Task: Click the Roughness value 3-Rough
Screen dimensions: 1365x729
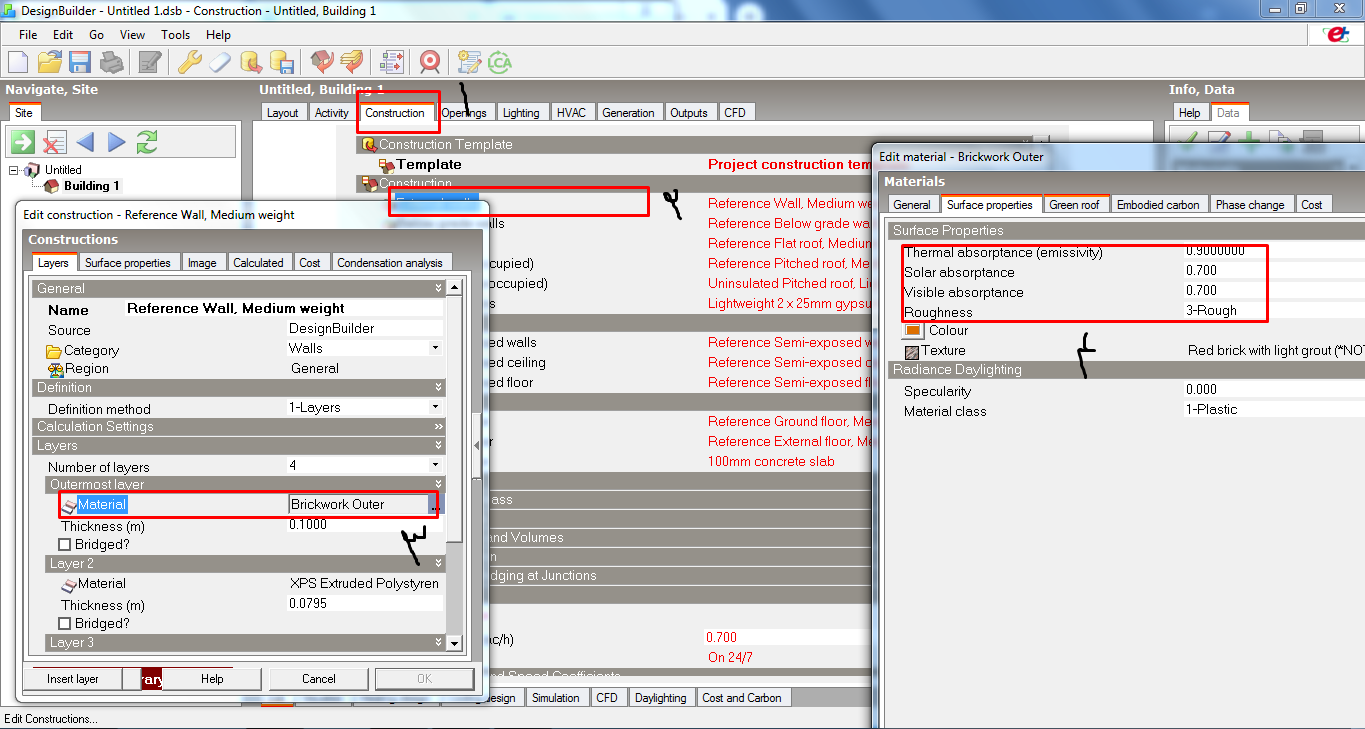Action: 1212,311
